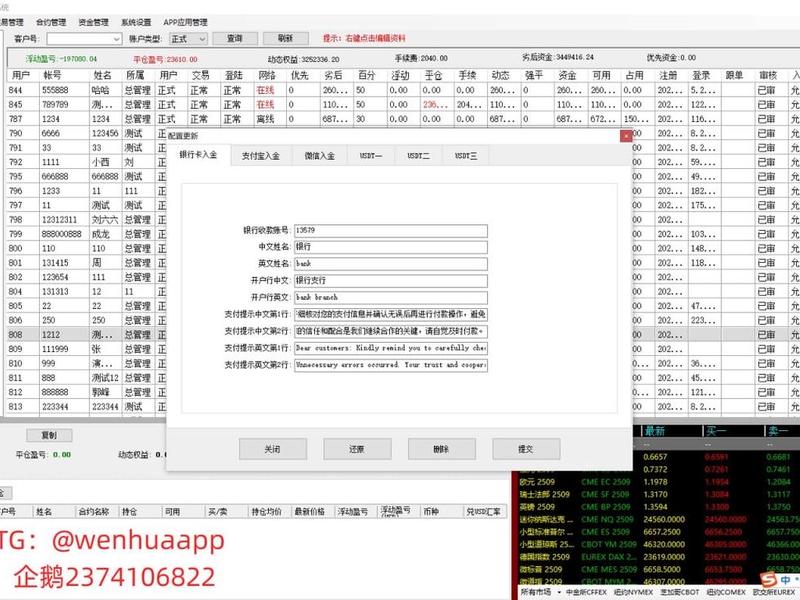Screen dimensions: 800x600
Task: Switch market to 欧交所EUREX tab
Action: pyautogui.click(x=774, y=592)
